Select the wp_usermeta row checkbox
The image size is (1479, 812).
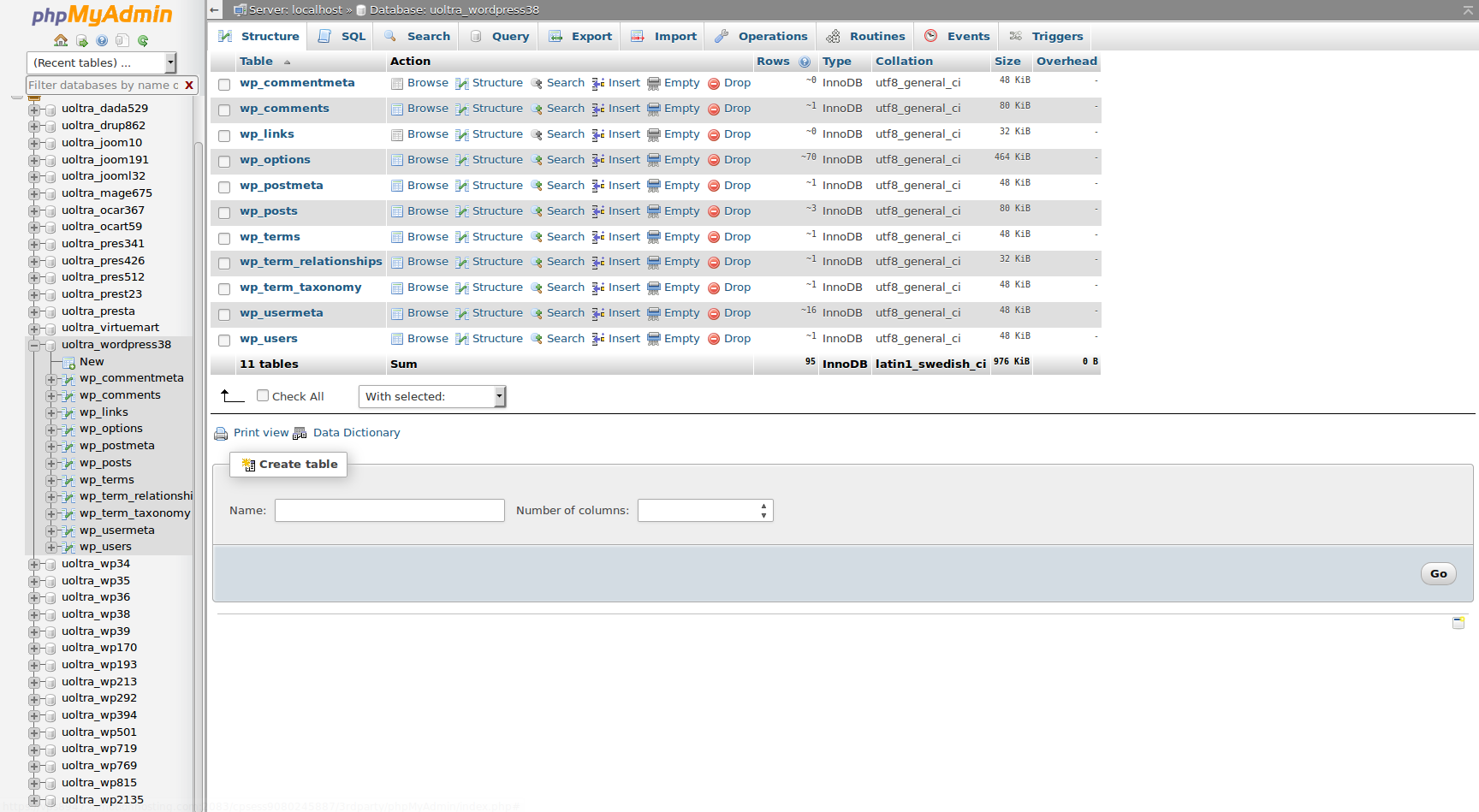pyautogui.click(x=224, y=314)
